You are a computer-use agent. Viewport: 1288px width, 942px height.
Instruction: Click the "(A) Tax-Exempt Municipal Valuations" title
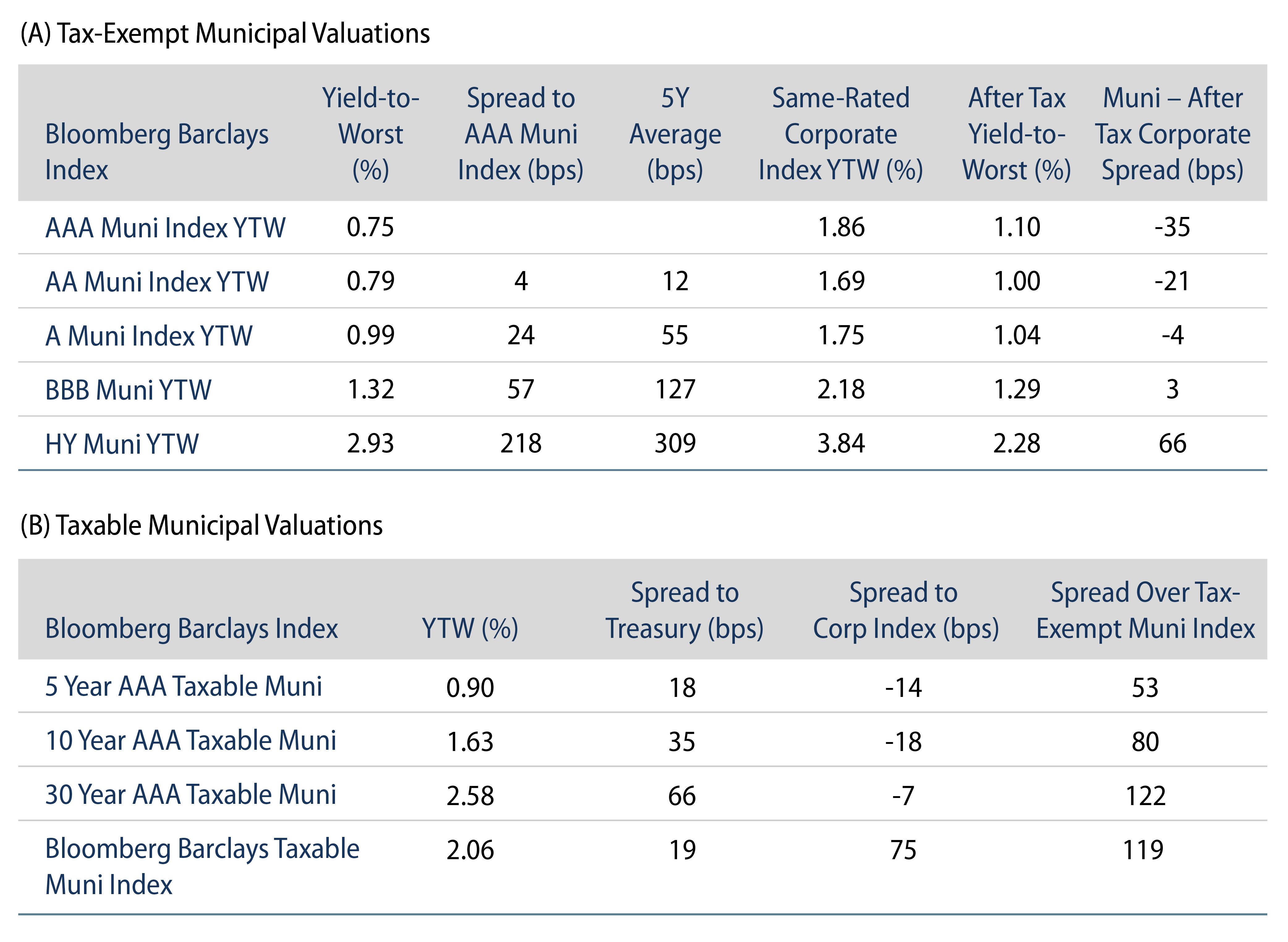click(225, 34)
